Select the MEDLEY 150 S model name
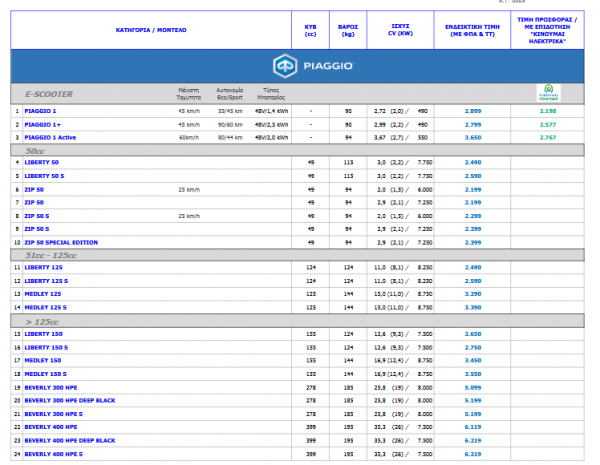 point(46,374)
